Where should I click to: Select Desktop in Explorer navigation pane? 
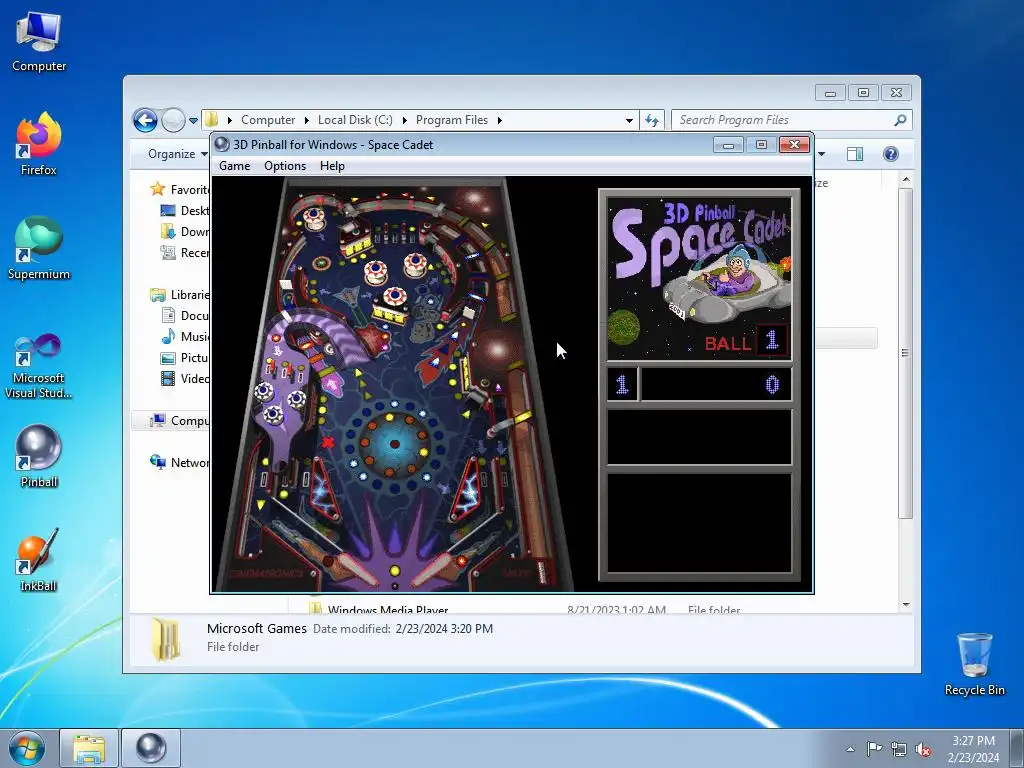point(185,210)
